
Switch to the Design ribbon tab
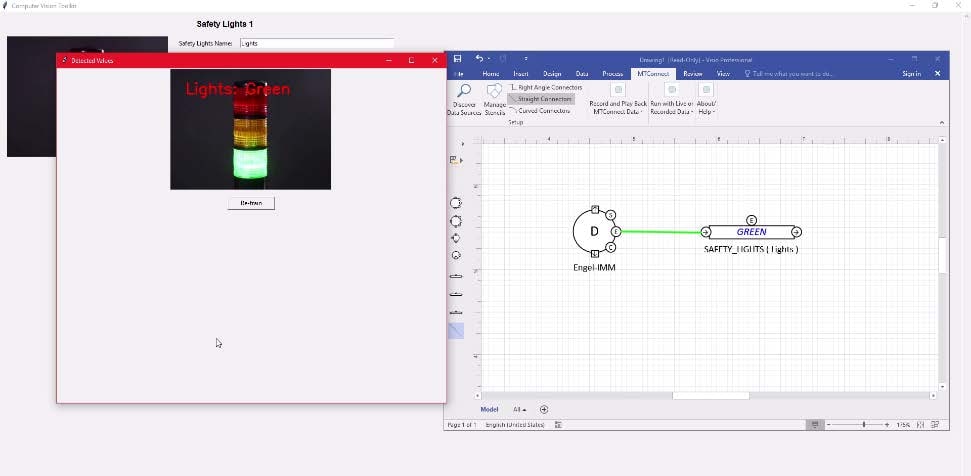coord(551,73)
